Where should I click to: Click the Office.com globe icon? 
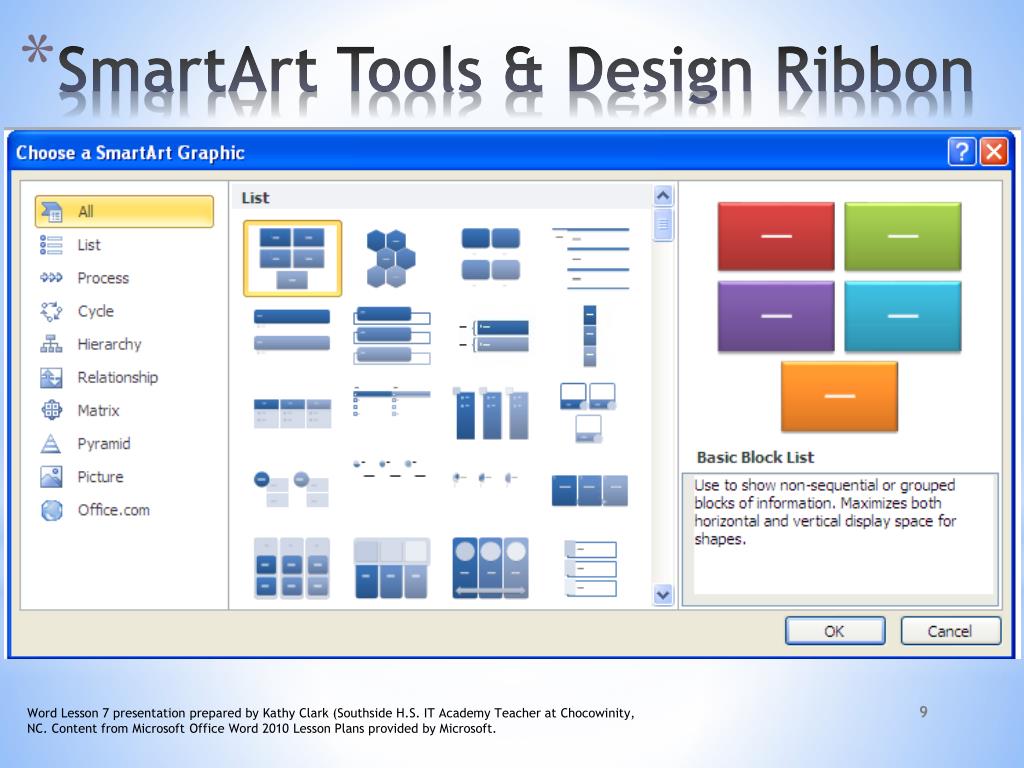click(x=52, y=510)
